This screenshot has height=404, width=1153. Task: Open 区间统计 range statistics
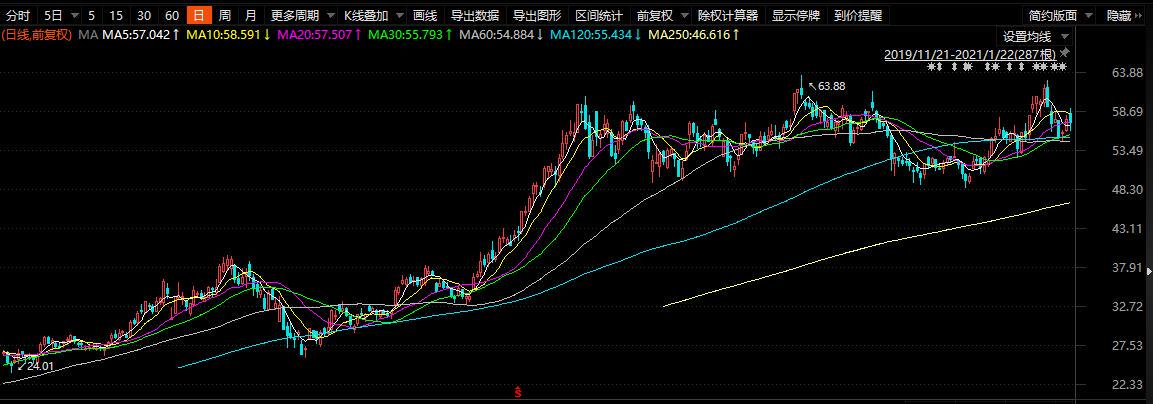pos(599,15)
